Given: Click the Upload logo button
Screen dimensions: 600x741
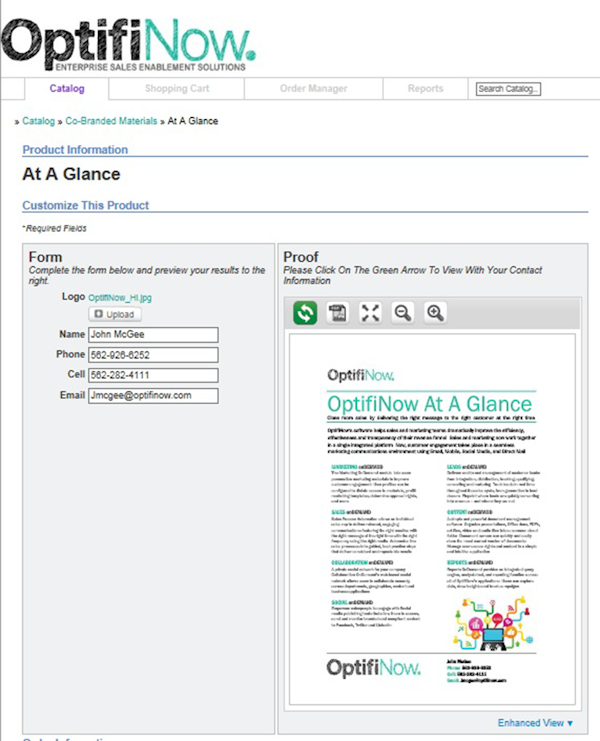Looking at the screenshot, I should click(115, 314).
